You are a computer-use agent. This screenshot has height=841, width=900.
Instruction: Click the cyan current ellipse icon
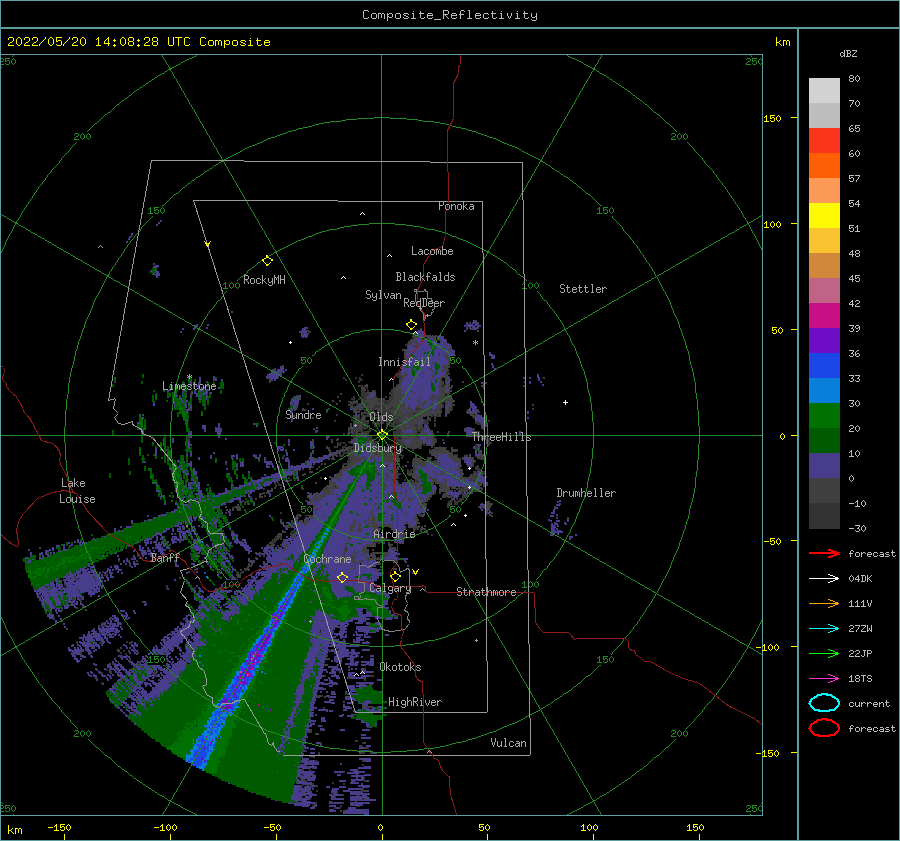coord(824,703)
